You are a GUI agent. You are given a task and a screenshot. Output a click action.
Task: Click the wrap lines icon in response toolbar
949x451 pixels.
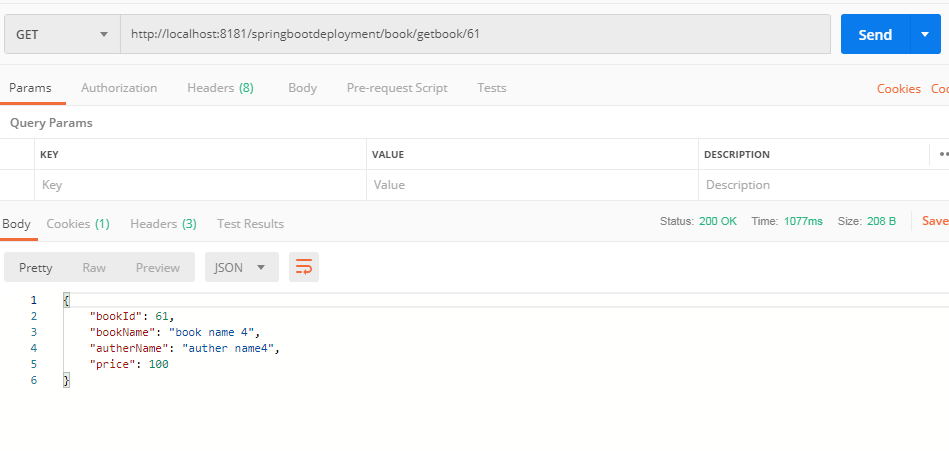[303, 267]
